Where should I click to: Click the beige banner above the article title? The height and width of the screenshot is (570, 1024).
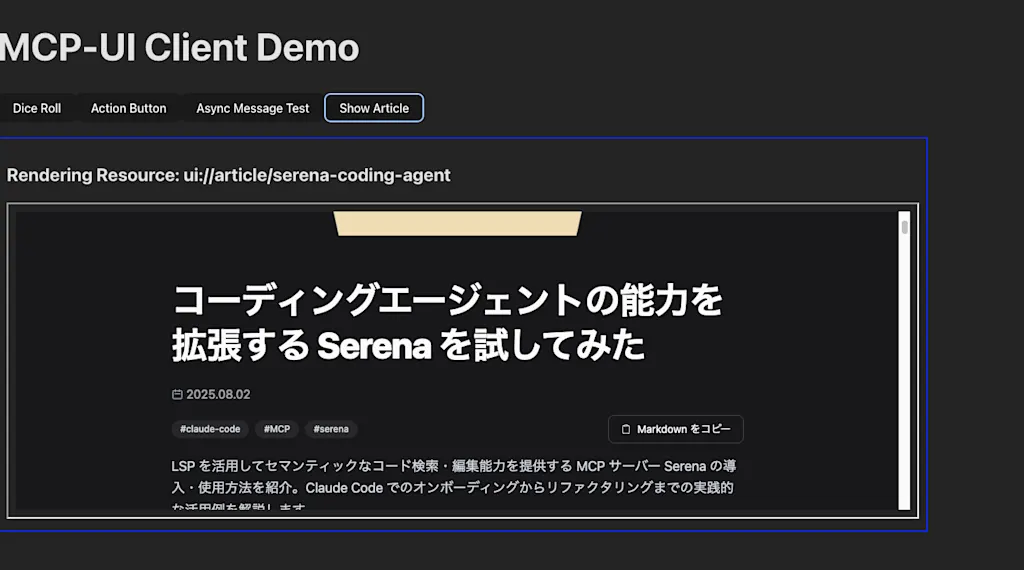pyautogui.click(x=457, y=223)
